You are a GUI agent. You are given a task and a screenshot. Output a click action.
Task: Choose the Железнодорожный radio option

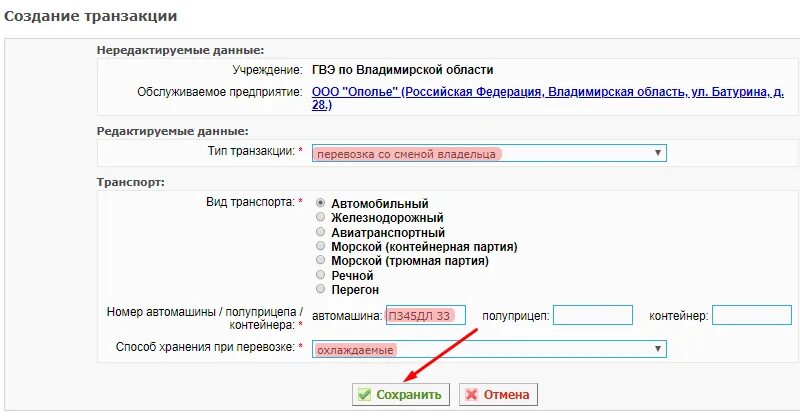[x=320, y=217]
